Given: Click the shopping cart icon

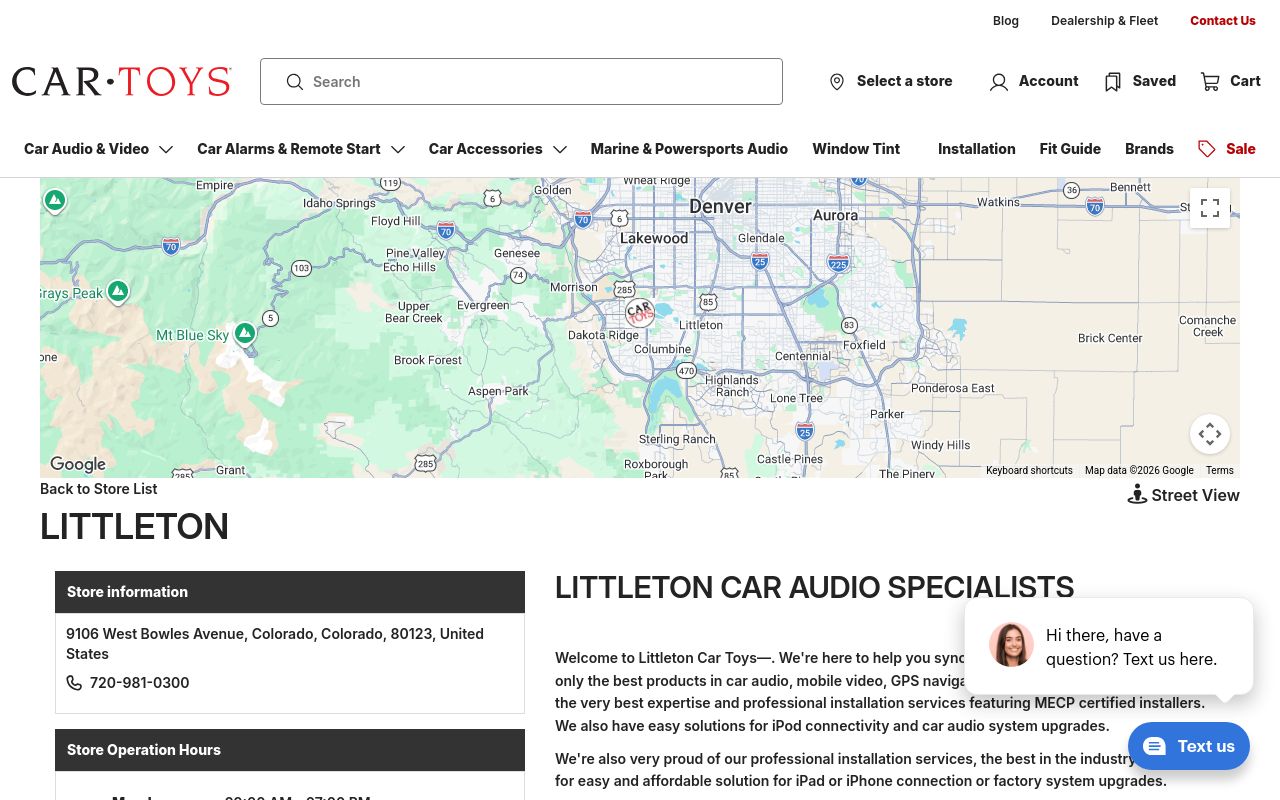Looking at the screenshot, I should (x=1210, y=82).
